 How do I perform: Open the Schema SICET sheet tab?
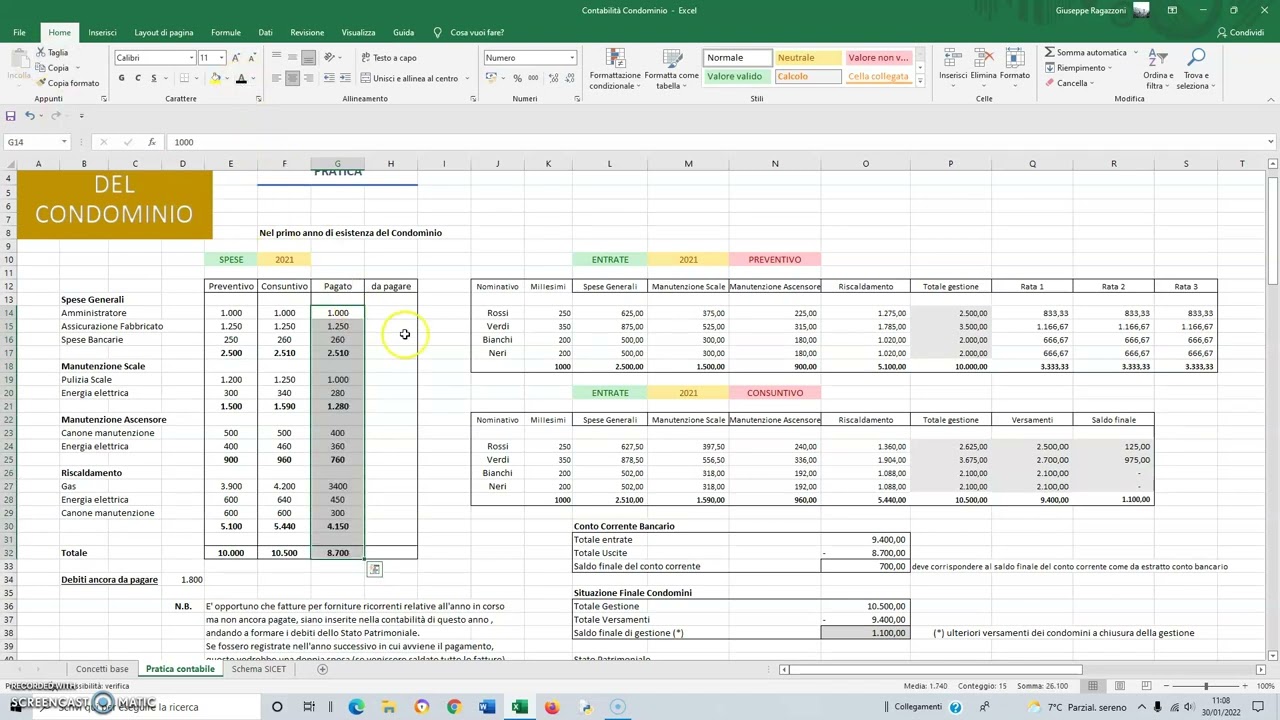(259, 669)
